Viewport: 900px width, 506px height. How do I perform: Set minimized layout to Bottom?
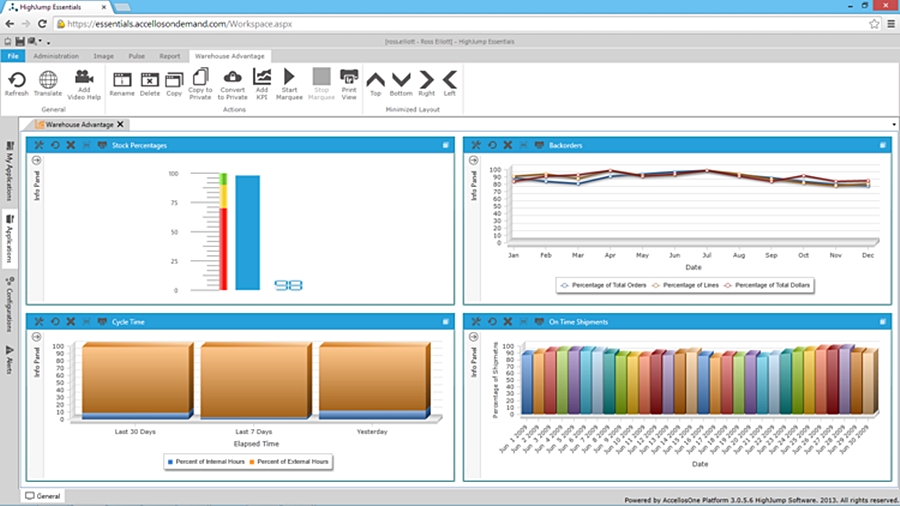(401, 84)
